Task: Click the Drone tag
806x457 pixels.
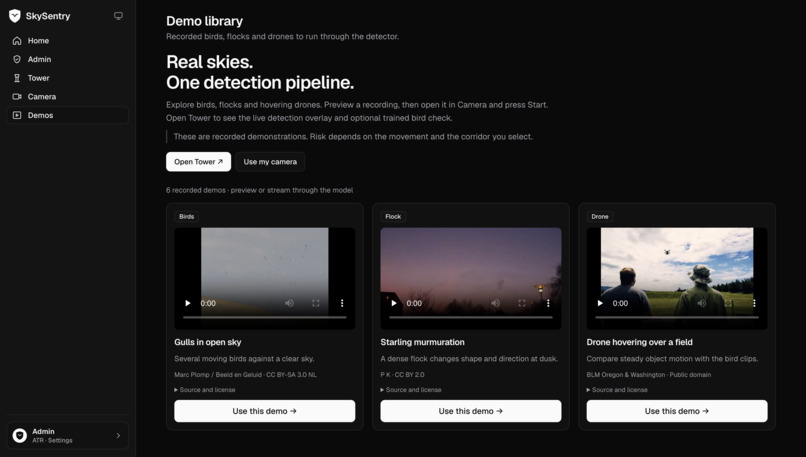Action: (600, 216)
